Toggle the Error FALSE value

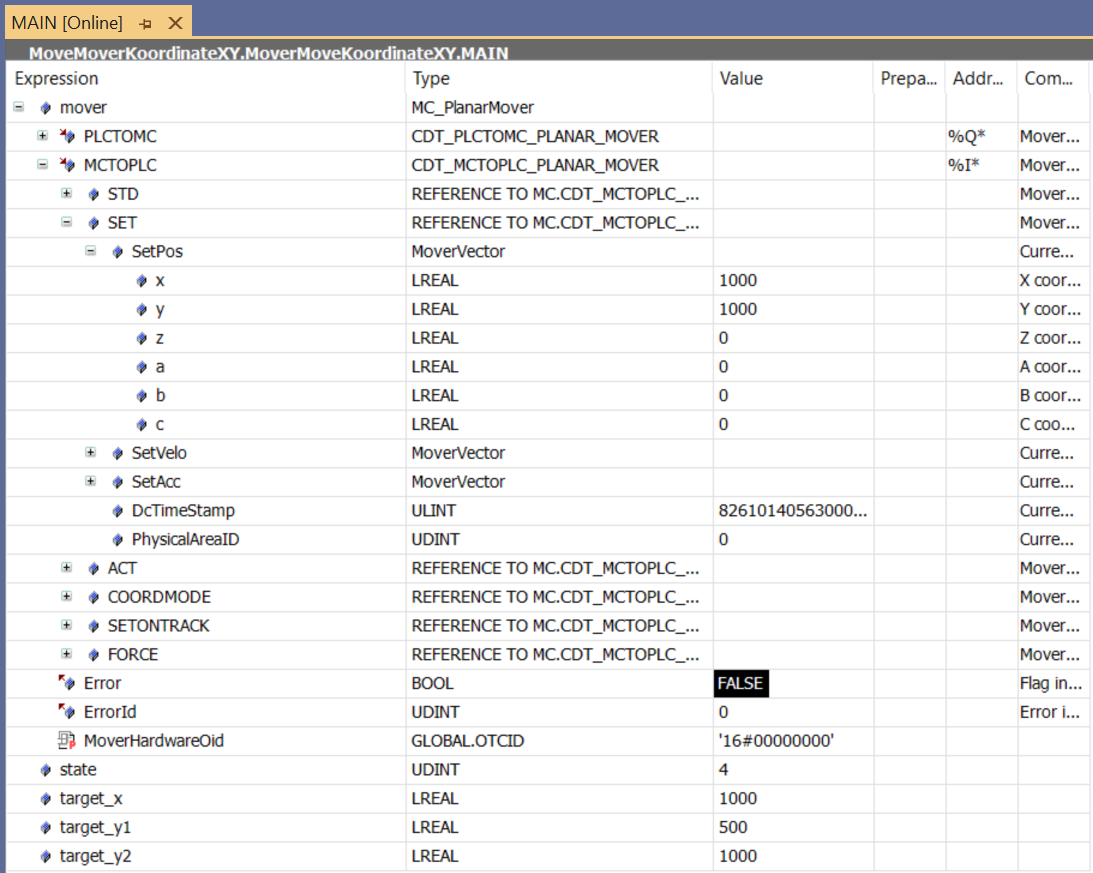point(740,683)
